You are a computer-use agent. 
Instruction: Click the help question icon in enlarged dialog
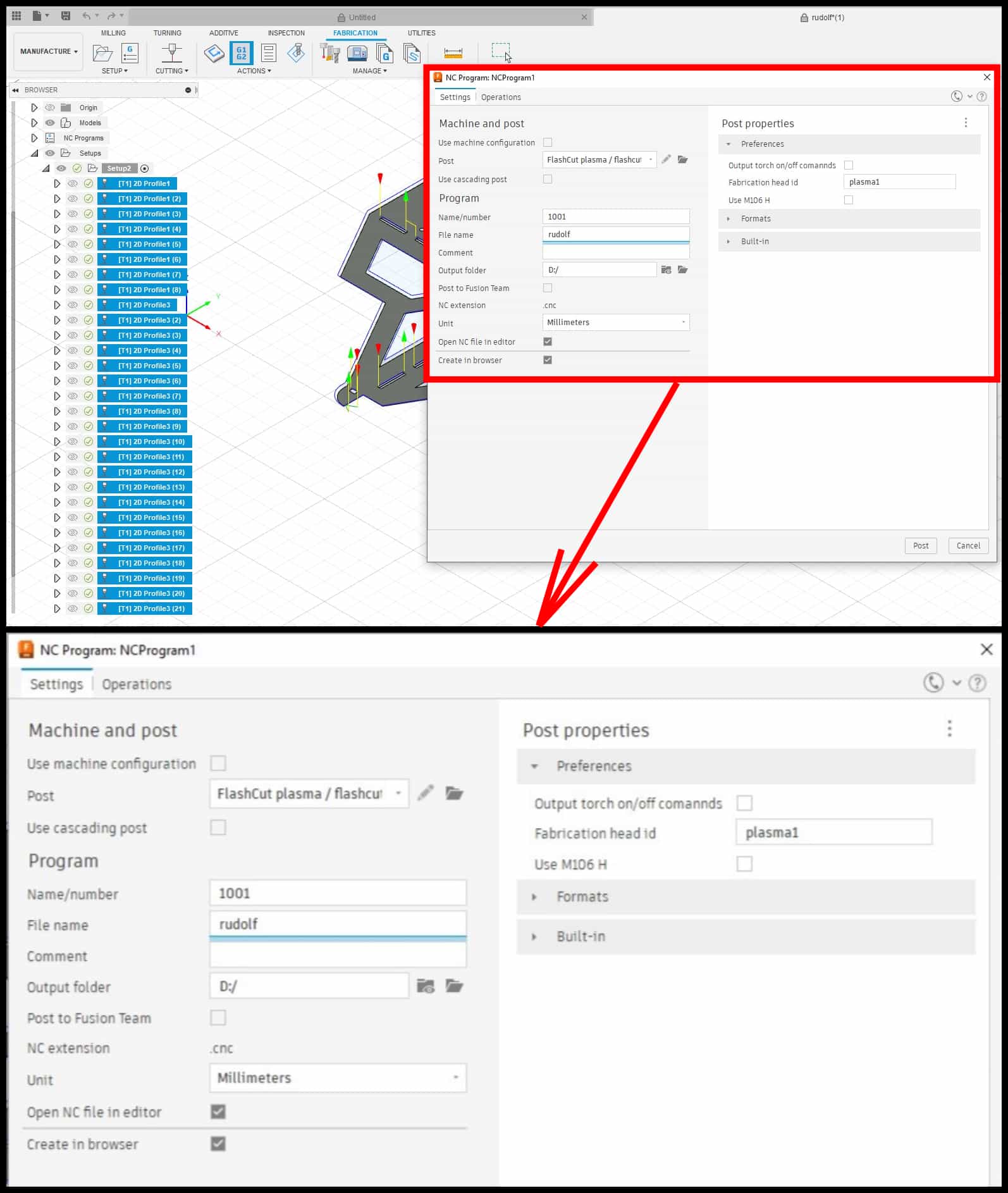978,683
